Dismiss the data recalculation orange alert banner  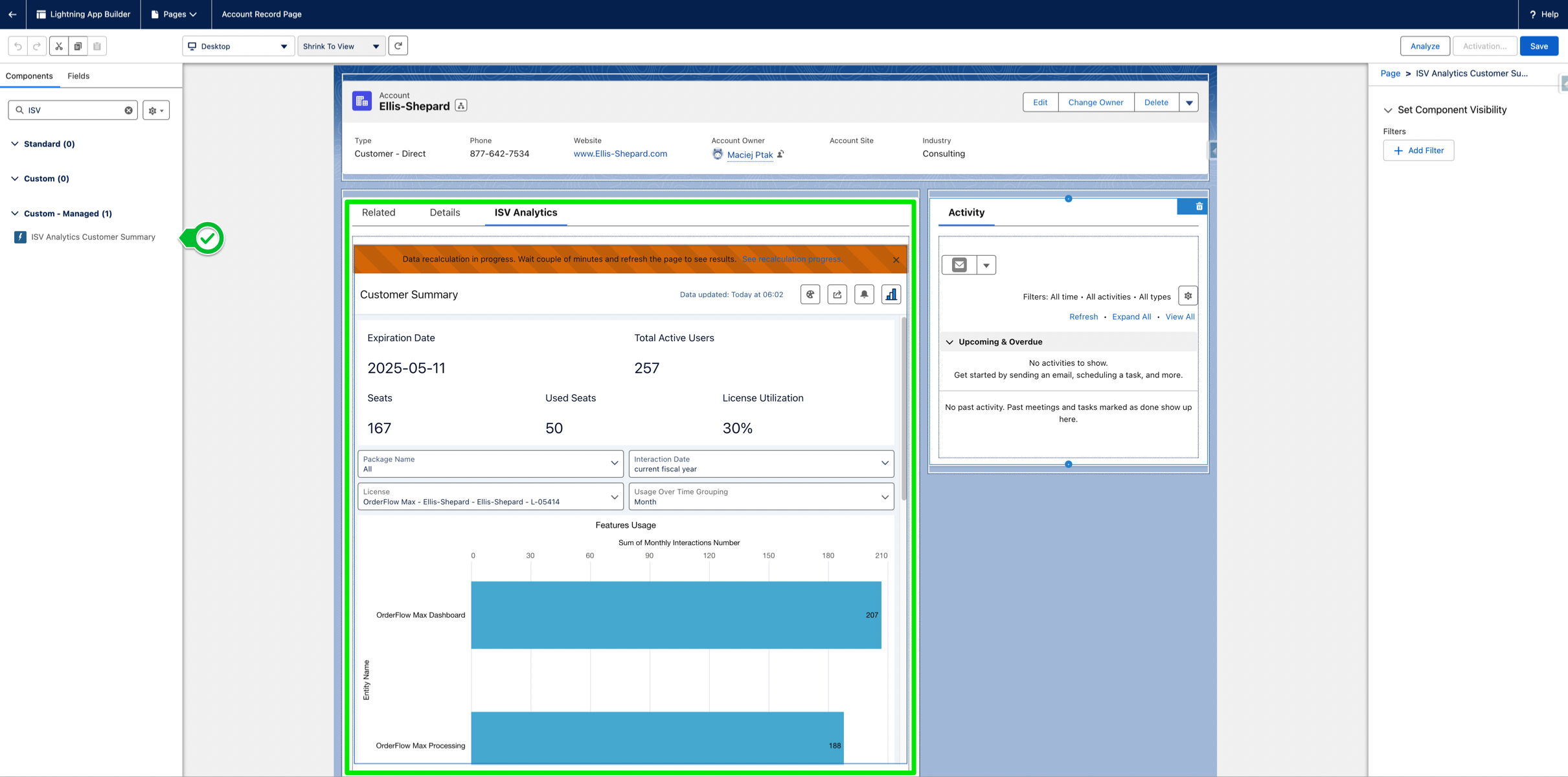[x=896, y=260]
